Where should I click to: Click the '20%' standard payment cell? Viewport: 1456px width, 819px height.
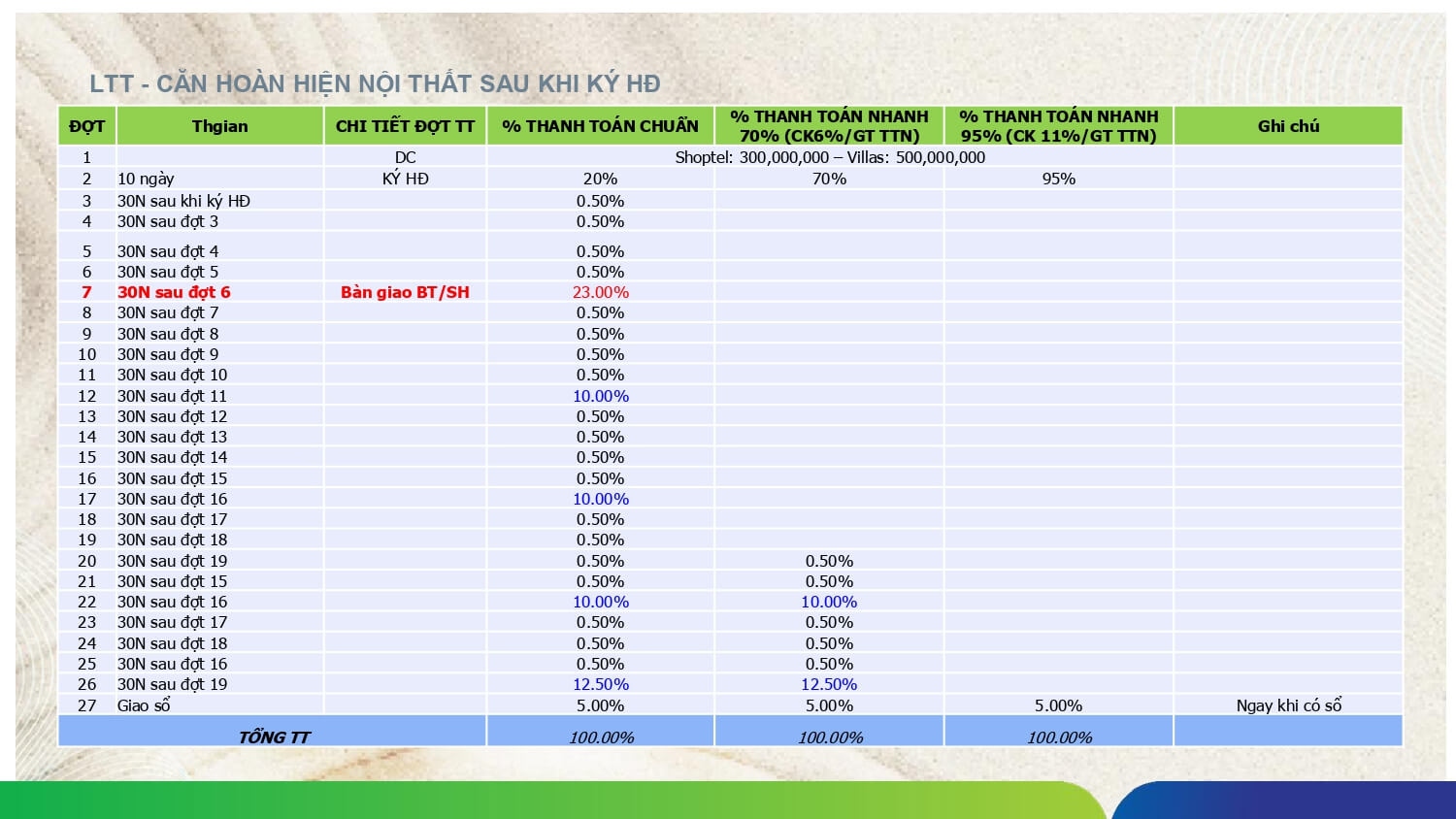(600, 179)
